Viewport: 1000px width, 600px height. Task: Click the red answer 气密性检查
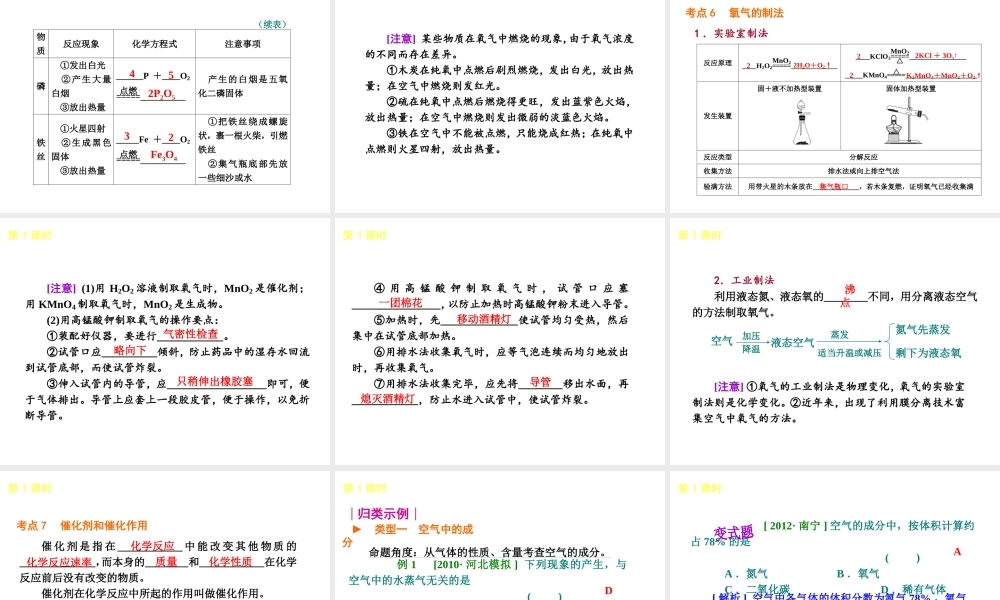(x=191, y=333)
